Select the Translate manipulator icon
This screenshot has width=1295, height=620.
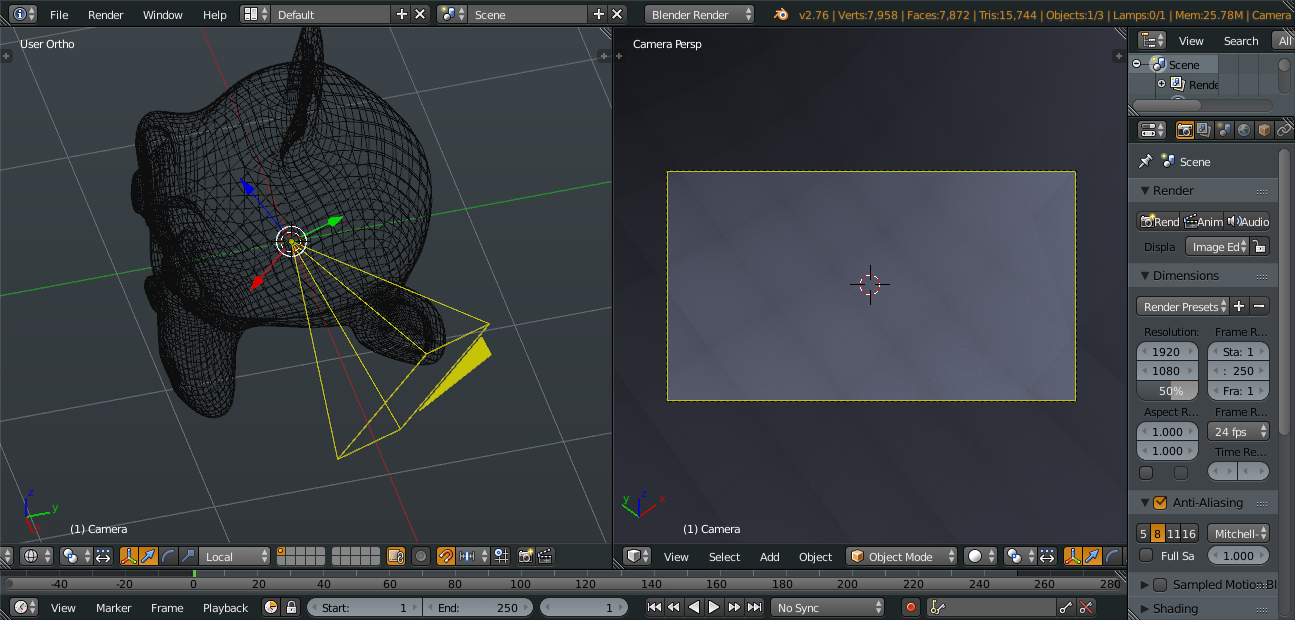point(148,556)
